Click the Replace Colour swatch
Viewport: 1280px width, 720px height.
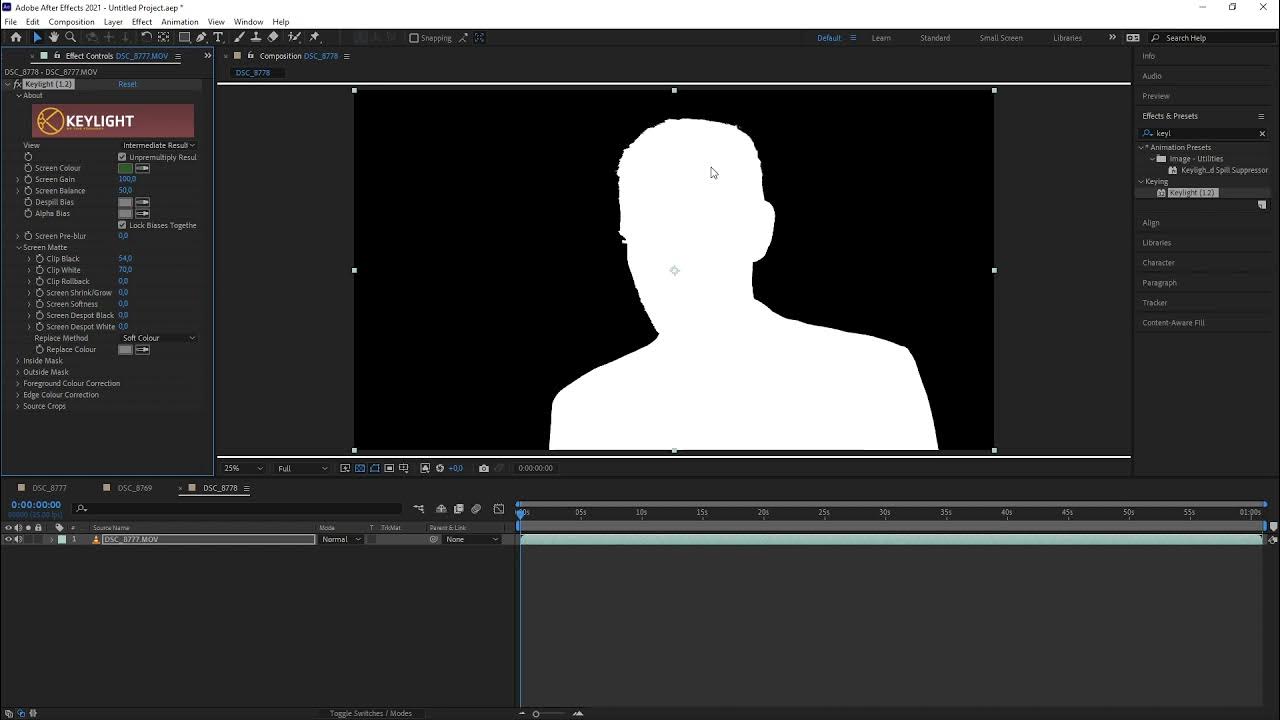tap(125, 349)
